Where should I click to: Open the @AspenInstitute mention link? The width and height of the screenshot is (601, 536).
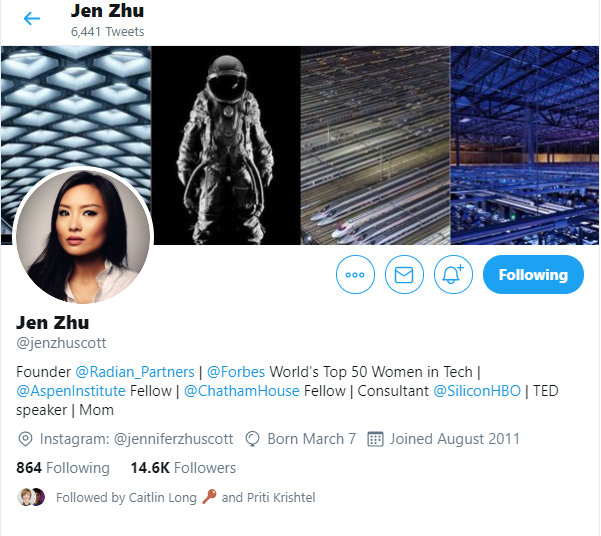(71, 391)
